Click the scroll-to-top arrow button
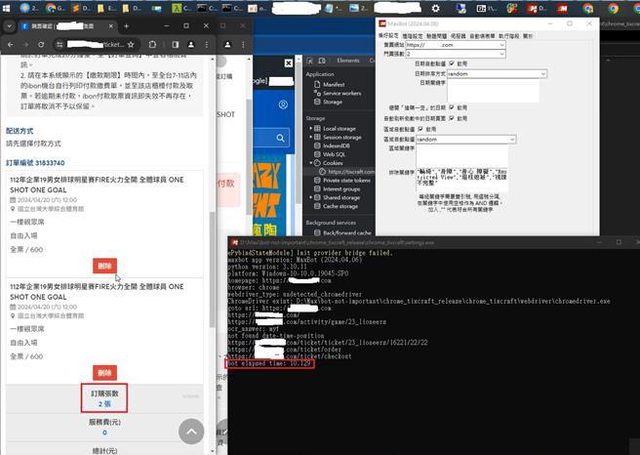This screenshot has height=455, width=640. click(190, 431)
